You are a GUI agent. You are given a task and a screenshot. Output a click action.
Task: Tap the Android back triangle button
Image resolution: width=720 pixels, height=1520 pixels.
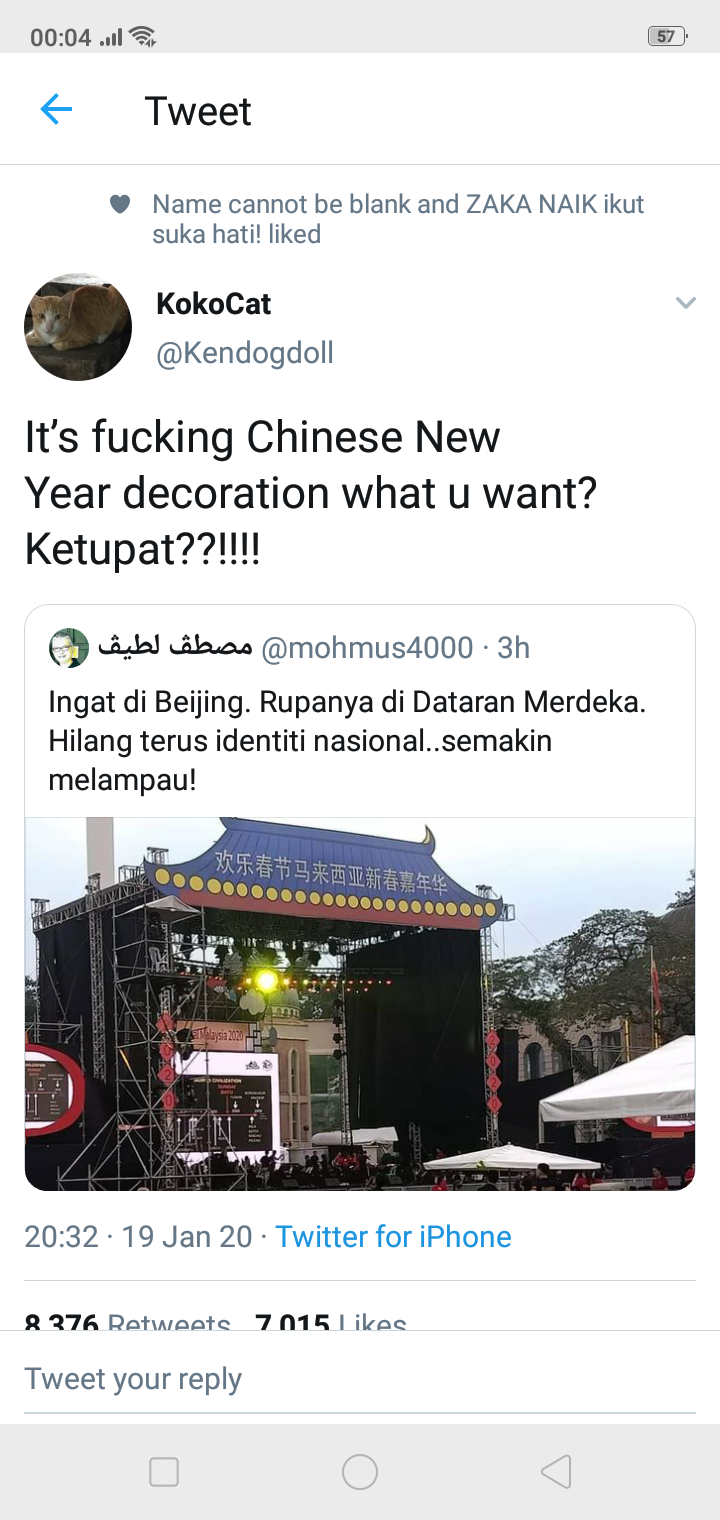[x=556, y=1472]
